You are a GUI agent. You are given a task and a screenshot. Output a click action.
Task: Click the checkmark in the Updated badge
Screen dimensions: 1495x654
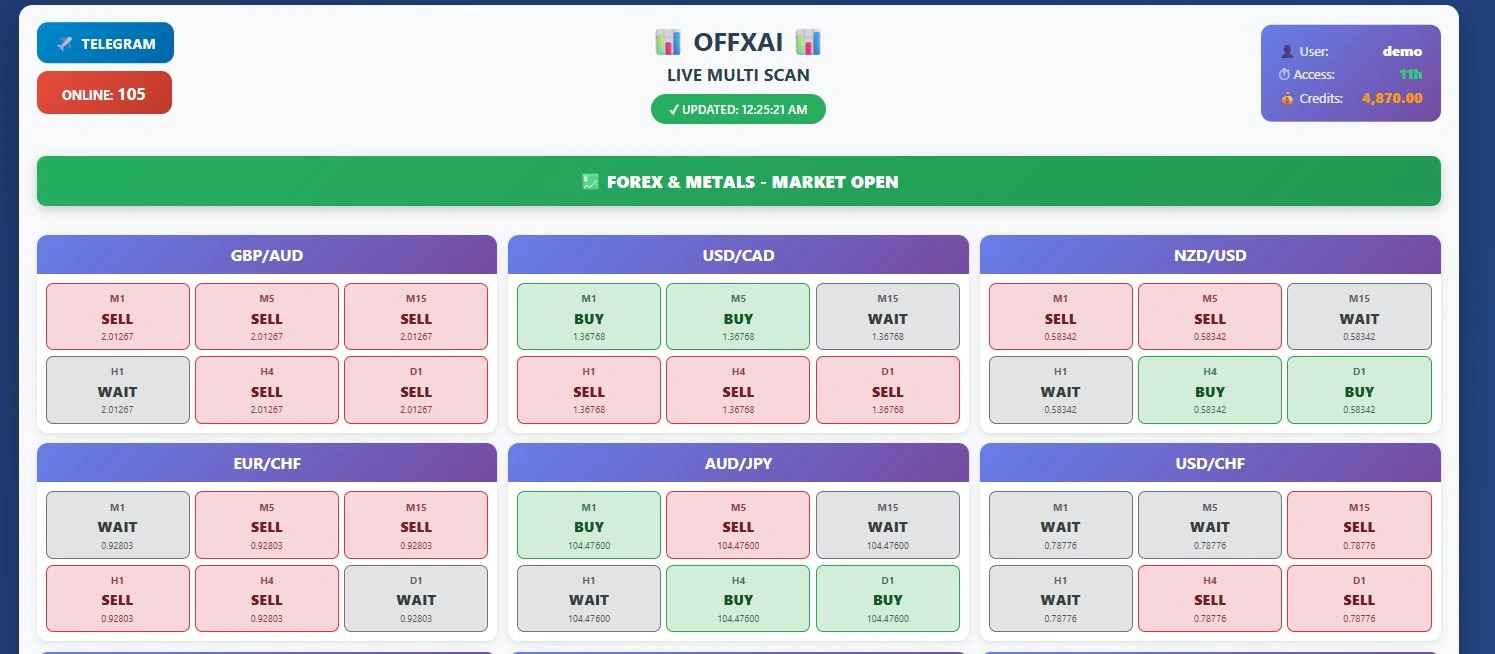point(674,110)
